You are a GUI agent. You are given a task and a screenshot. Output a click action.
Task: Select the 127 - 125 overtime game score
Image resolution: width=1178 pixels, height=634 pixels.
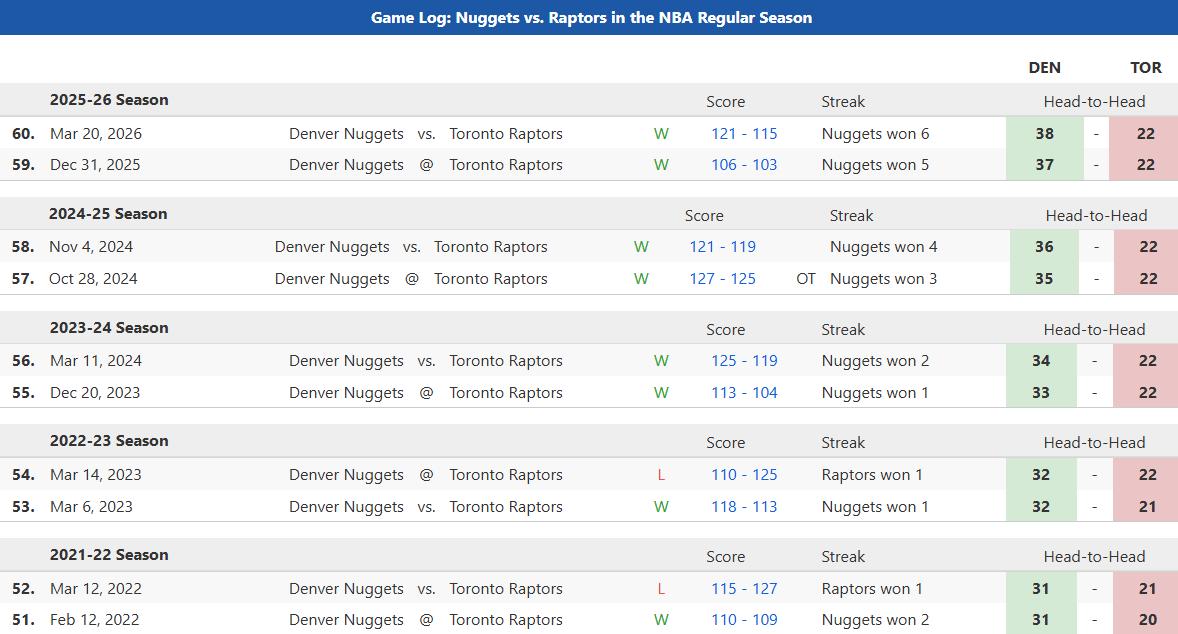[722, 279]
